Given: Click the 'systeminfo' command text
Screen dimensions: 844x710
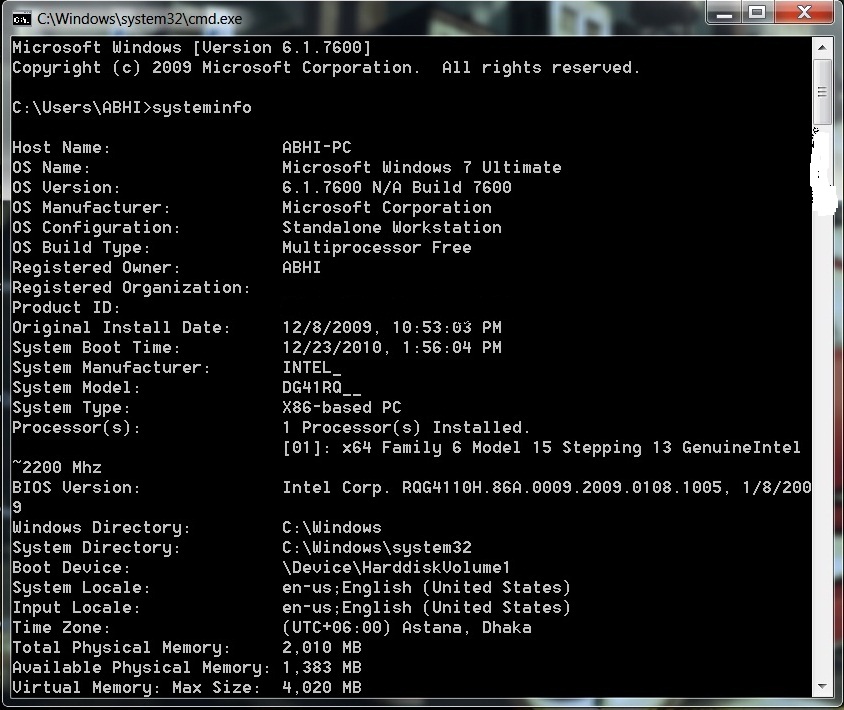Looking at the screenshot, I should (202, 108).
